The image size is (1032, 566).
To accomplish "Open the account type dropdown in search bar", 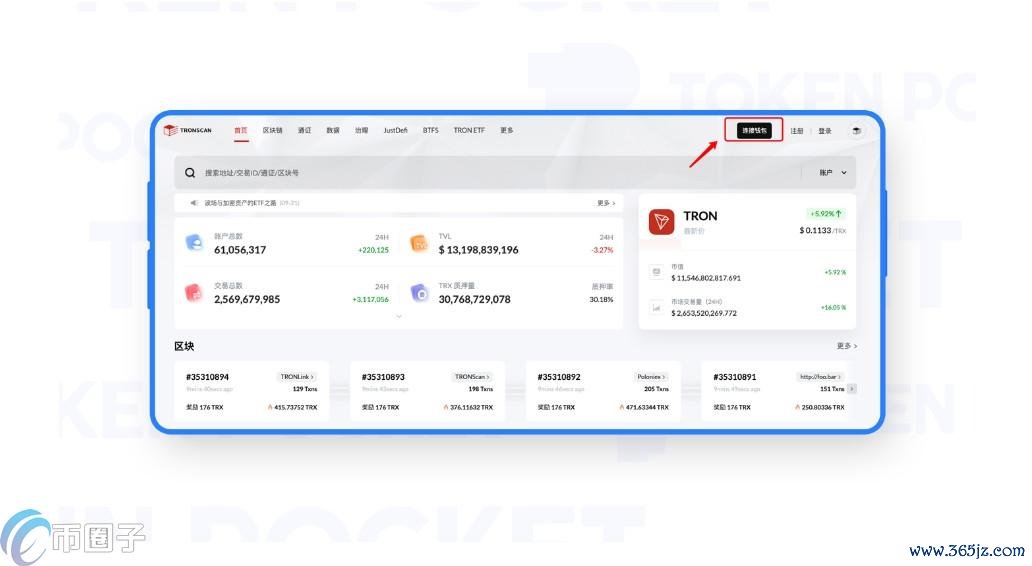I will click(x=833, y=172).
